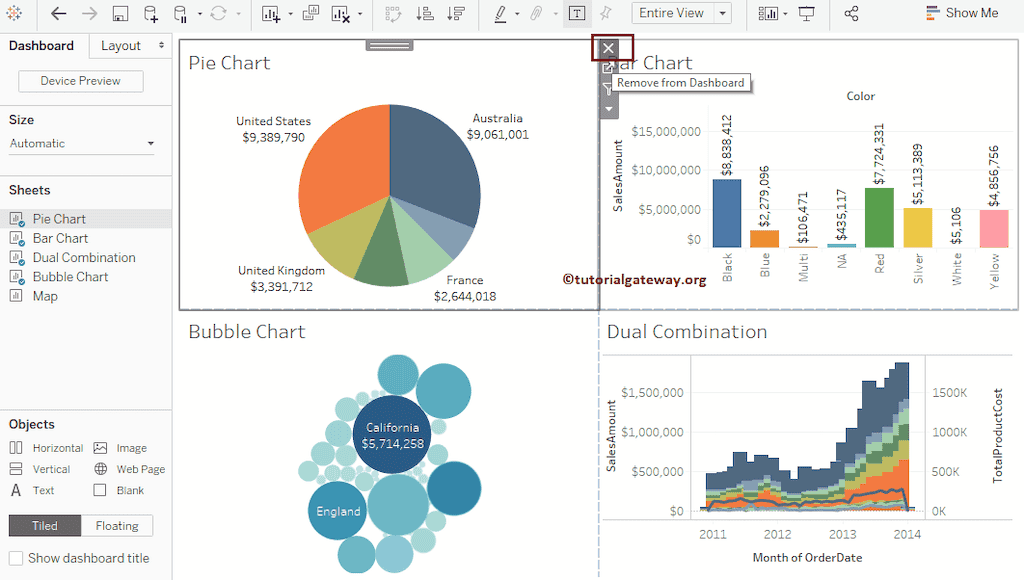
Task: Set object placement to Floating
Action: coord(117,526)
